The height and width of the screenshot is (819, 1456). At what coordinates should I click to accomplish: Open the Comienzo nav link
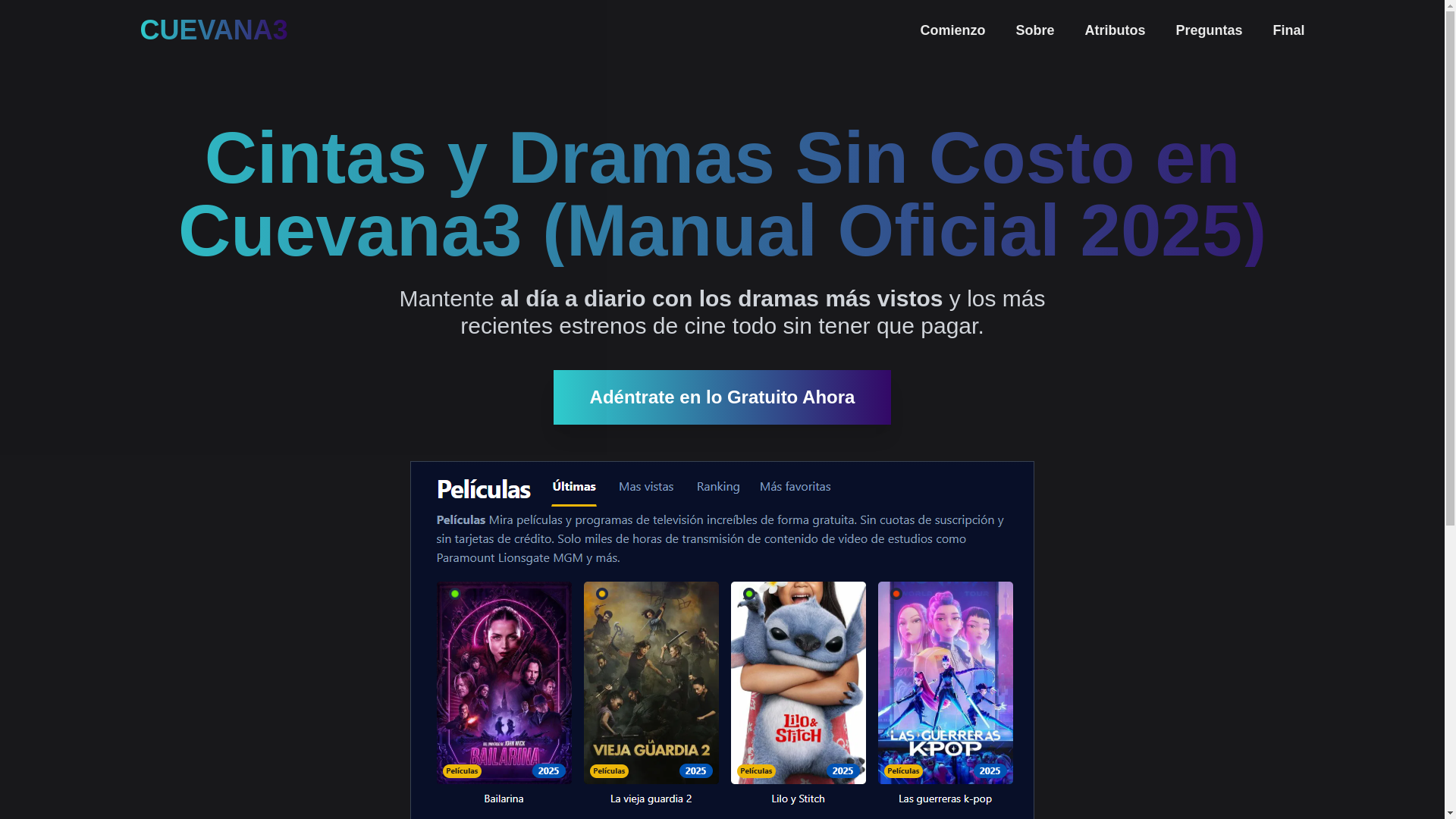coord(952,30)
